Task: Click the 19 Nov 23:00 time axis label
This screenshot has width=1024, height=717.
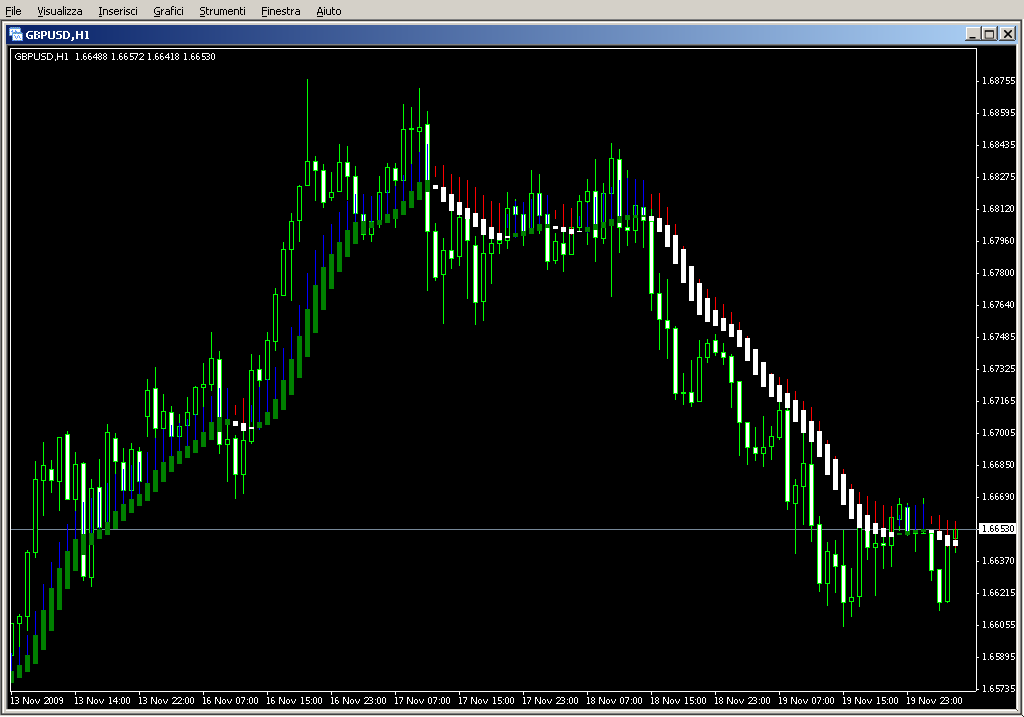Action: (937, 701)
